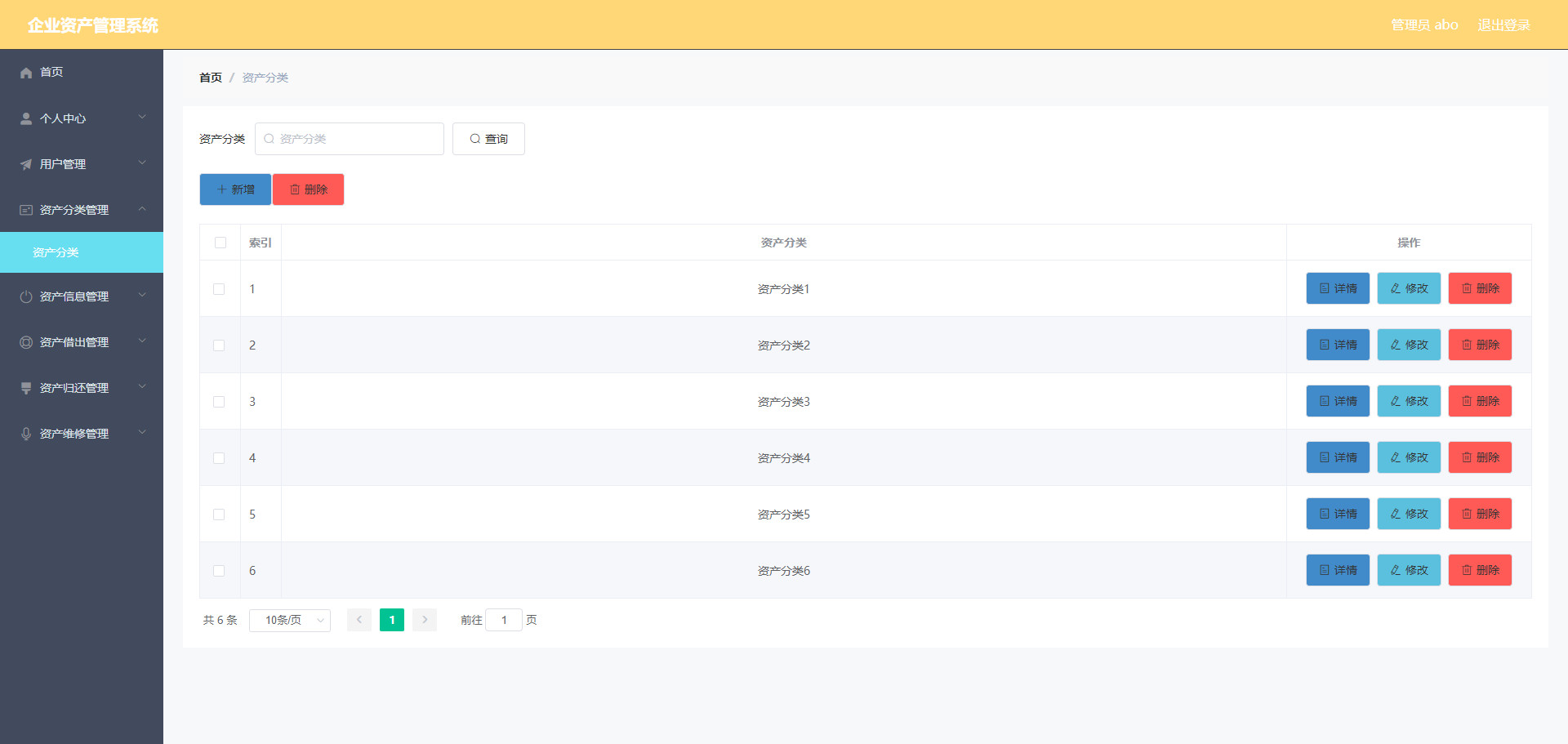Click the magnifier icon in 查询 button
Image resolution: width=1568 pixels, height=744 pixels.
(474, 139)
